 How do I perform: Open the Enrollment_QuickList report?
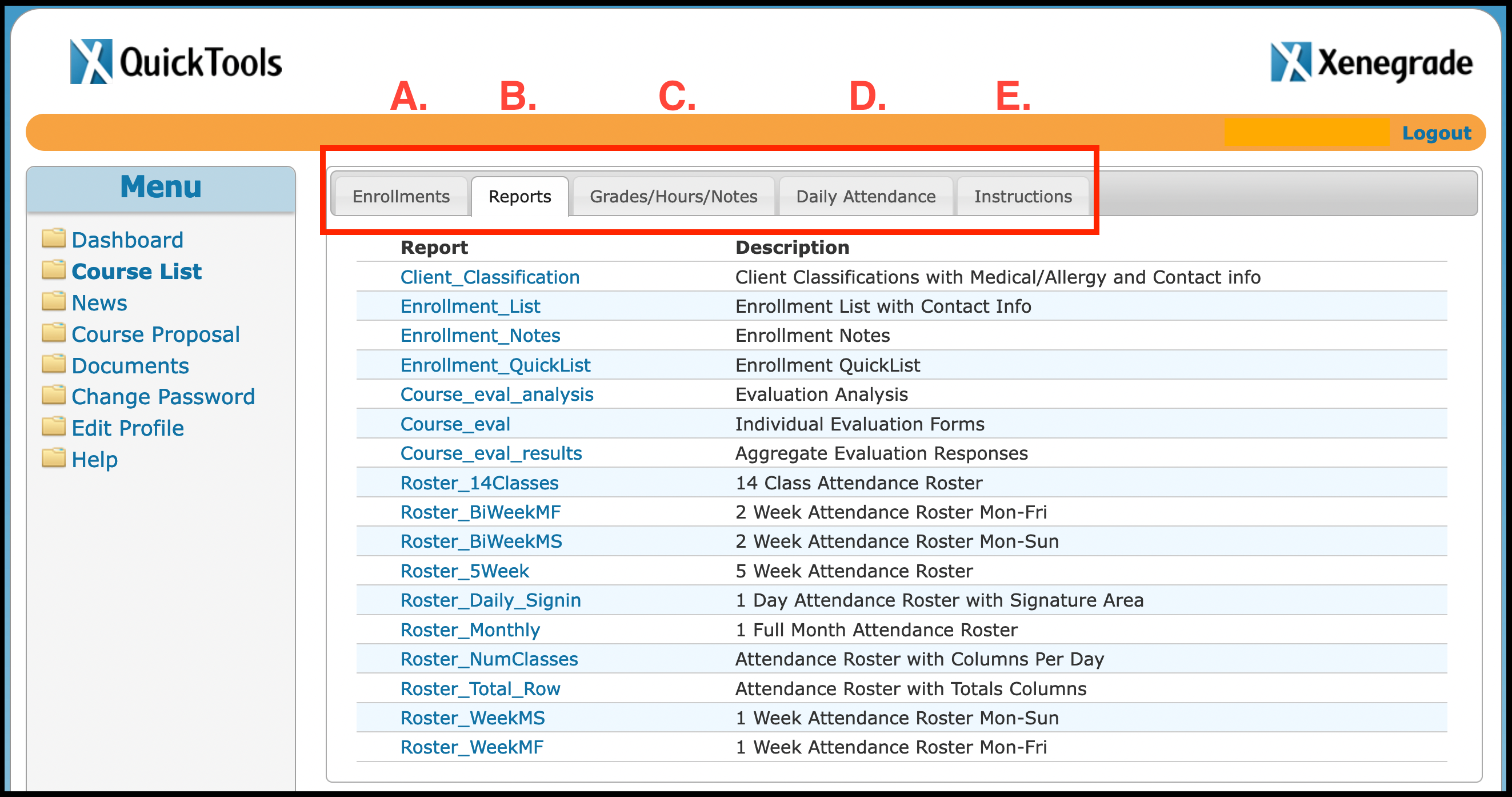tap(495, 365)
